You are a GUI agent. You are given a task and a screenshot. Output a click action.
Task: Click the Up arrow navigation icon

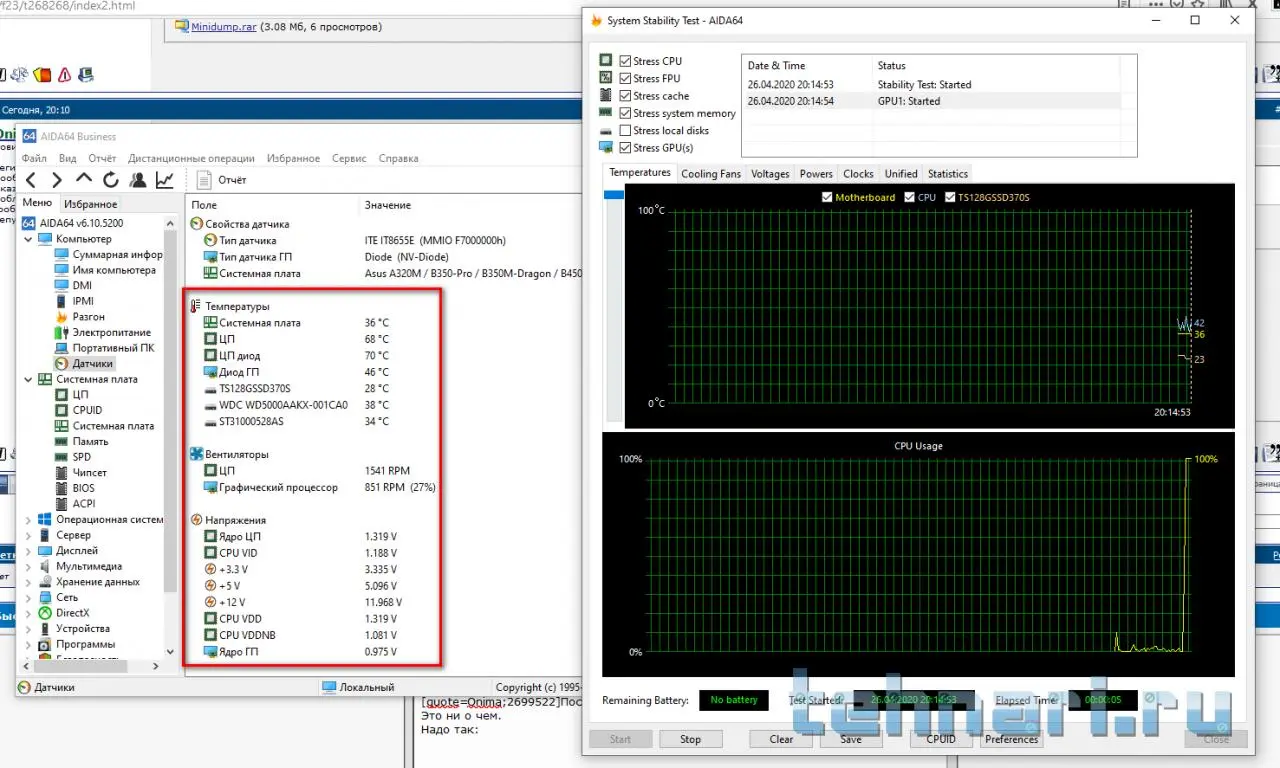84,180
